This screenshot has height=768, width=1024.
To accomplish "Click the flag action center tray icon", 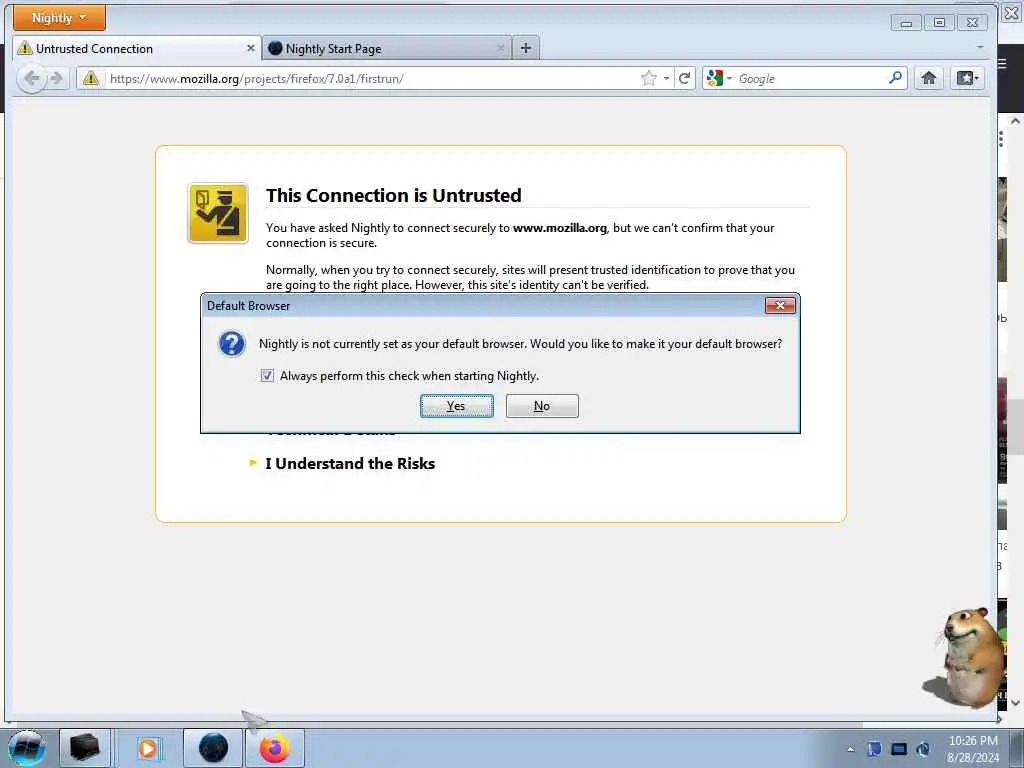I will (874, 748).
